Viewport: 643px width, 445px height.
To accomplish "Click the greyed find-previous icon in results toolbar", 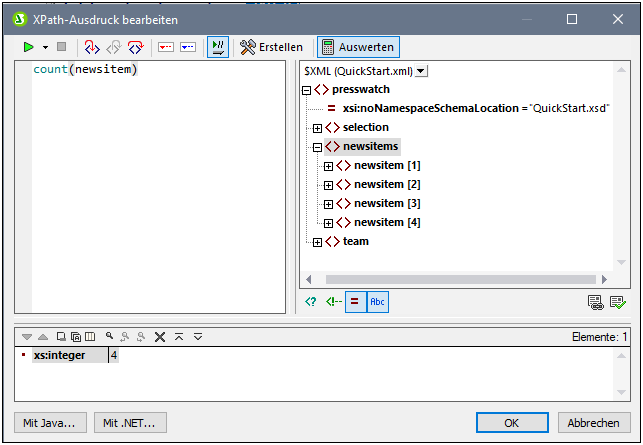I will click(x=141, y=337).
